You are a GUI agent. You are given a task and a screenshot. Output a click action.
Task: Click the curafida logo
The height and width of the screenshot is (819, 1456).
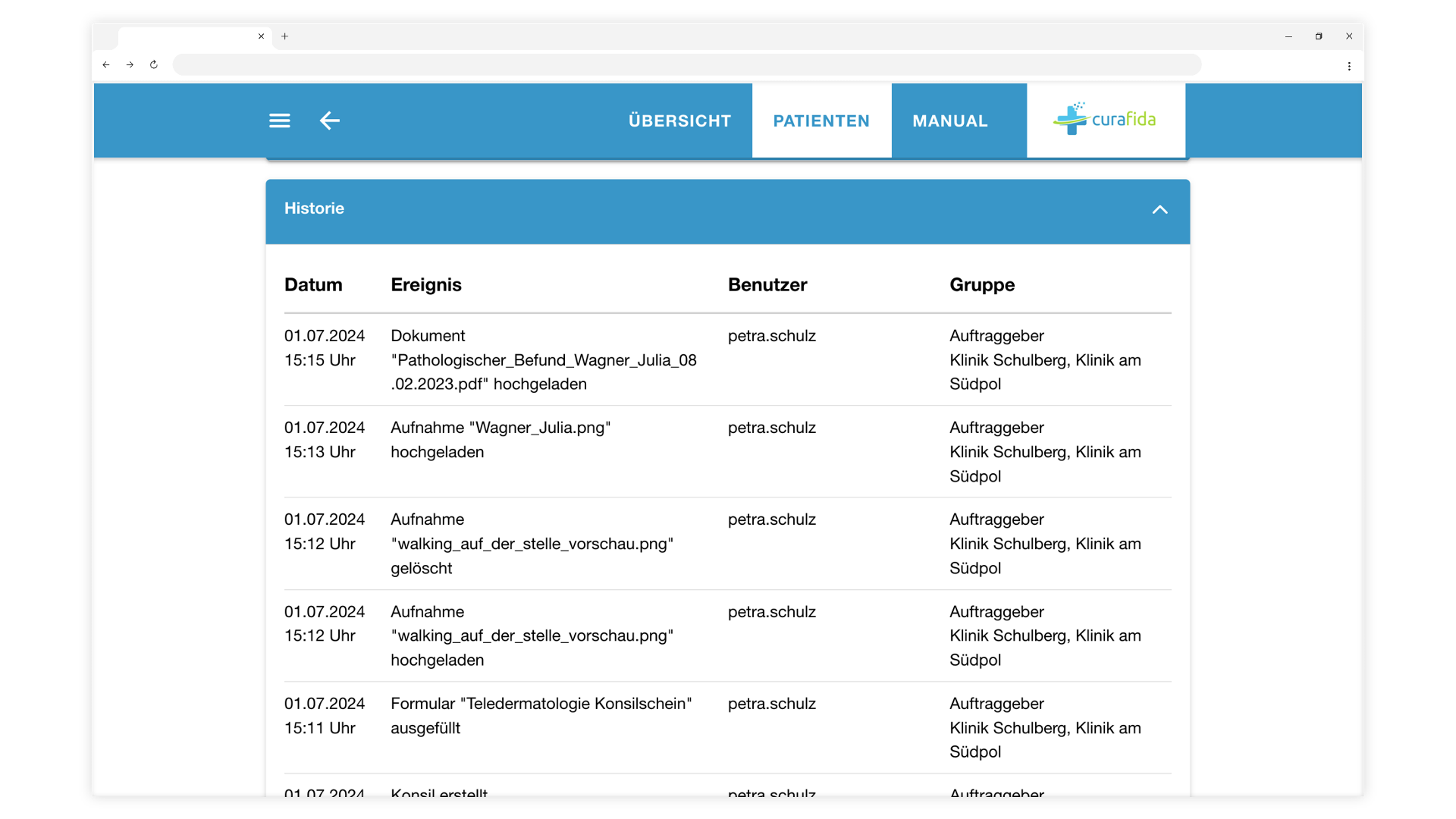[1105, 119]
